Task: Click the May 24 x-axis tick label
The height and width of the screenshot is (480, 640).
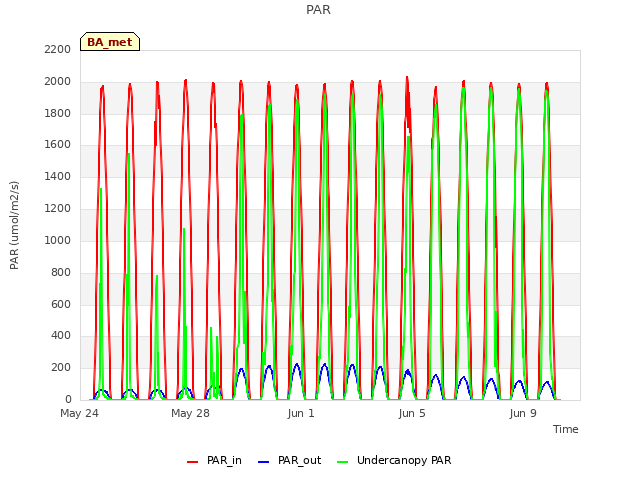Action: pos(80,413)
